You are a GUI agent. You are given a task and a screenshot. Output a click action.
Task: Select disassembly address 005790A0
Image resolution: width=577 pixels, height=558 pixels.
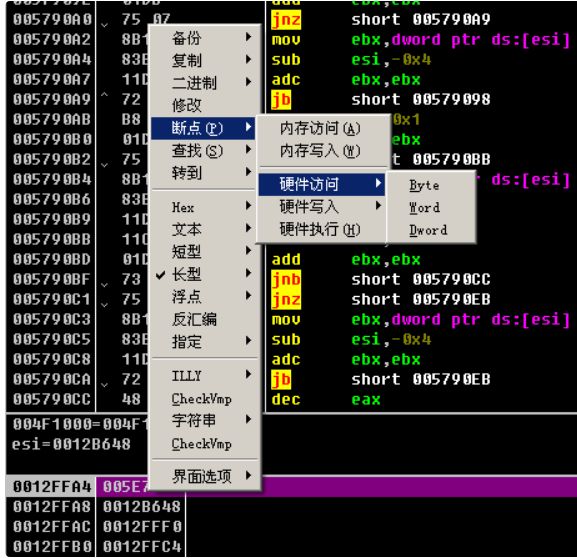52,20
